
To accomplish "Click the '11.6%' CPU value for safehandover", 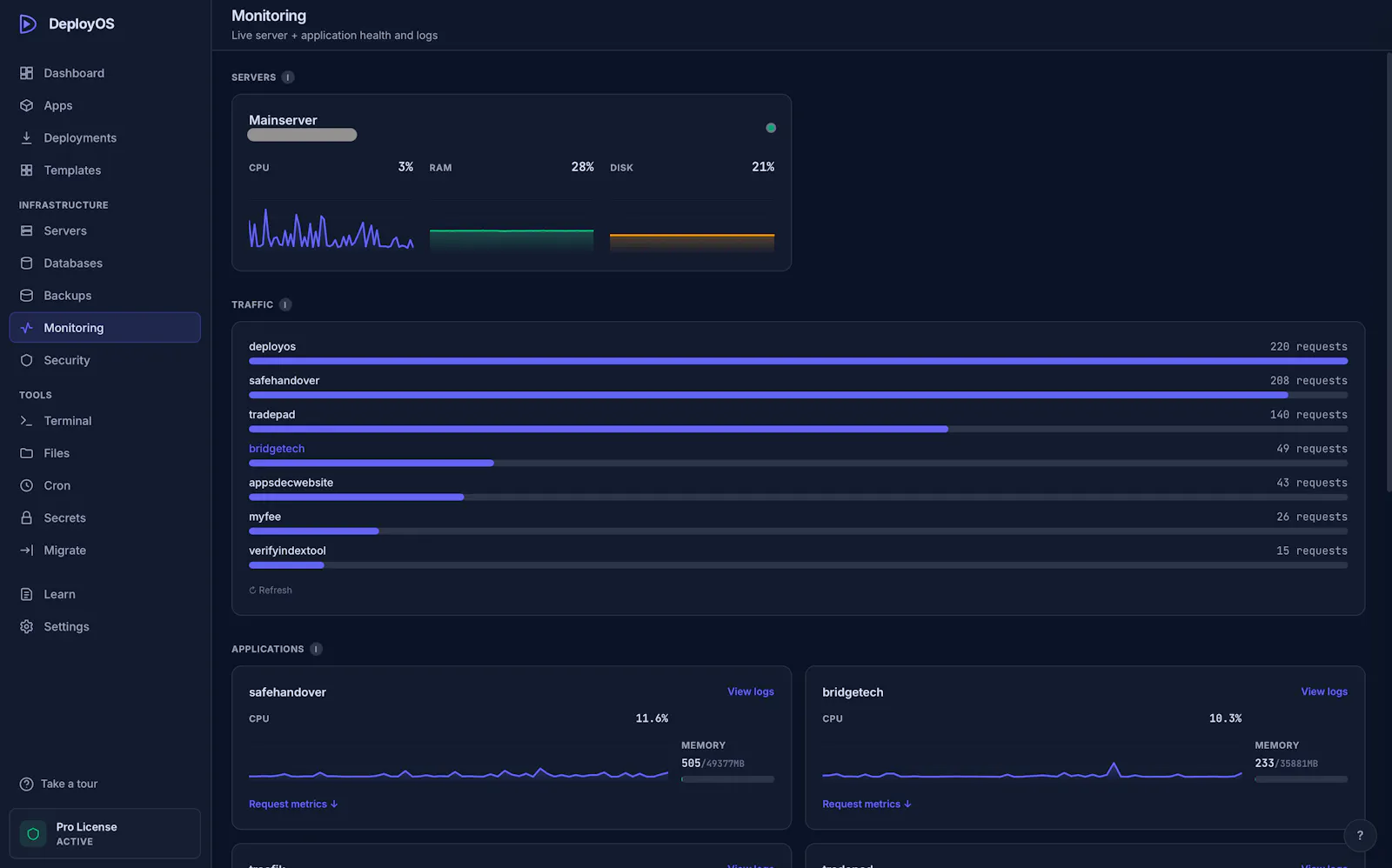I will [x=652, y=718].
